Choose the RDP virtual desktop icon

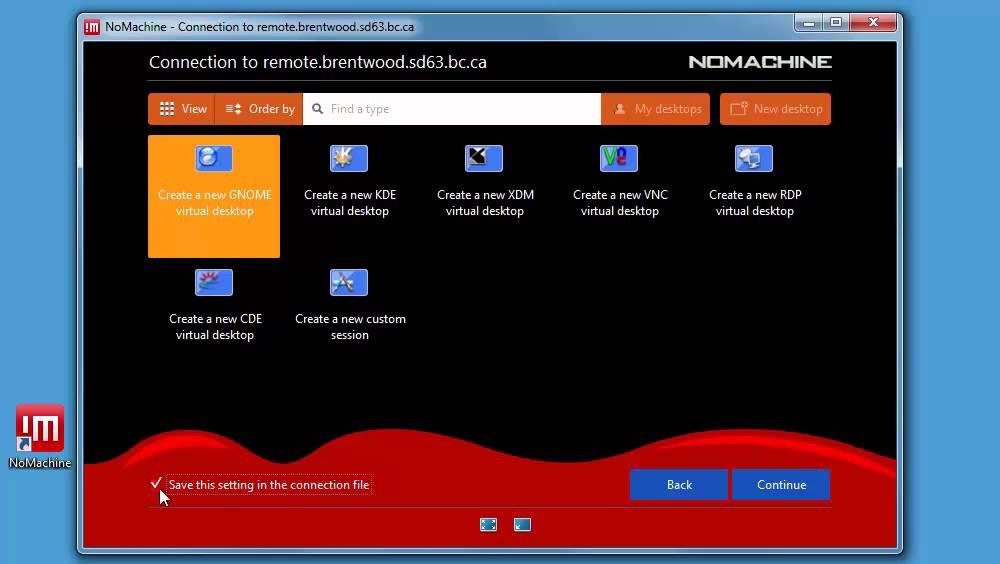[754, 159]
